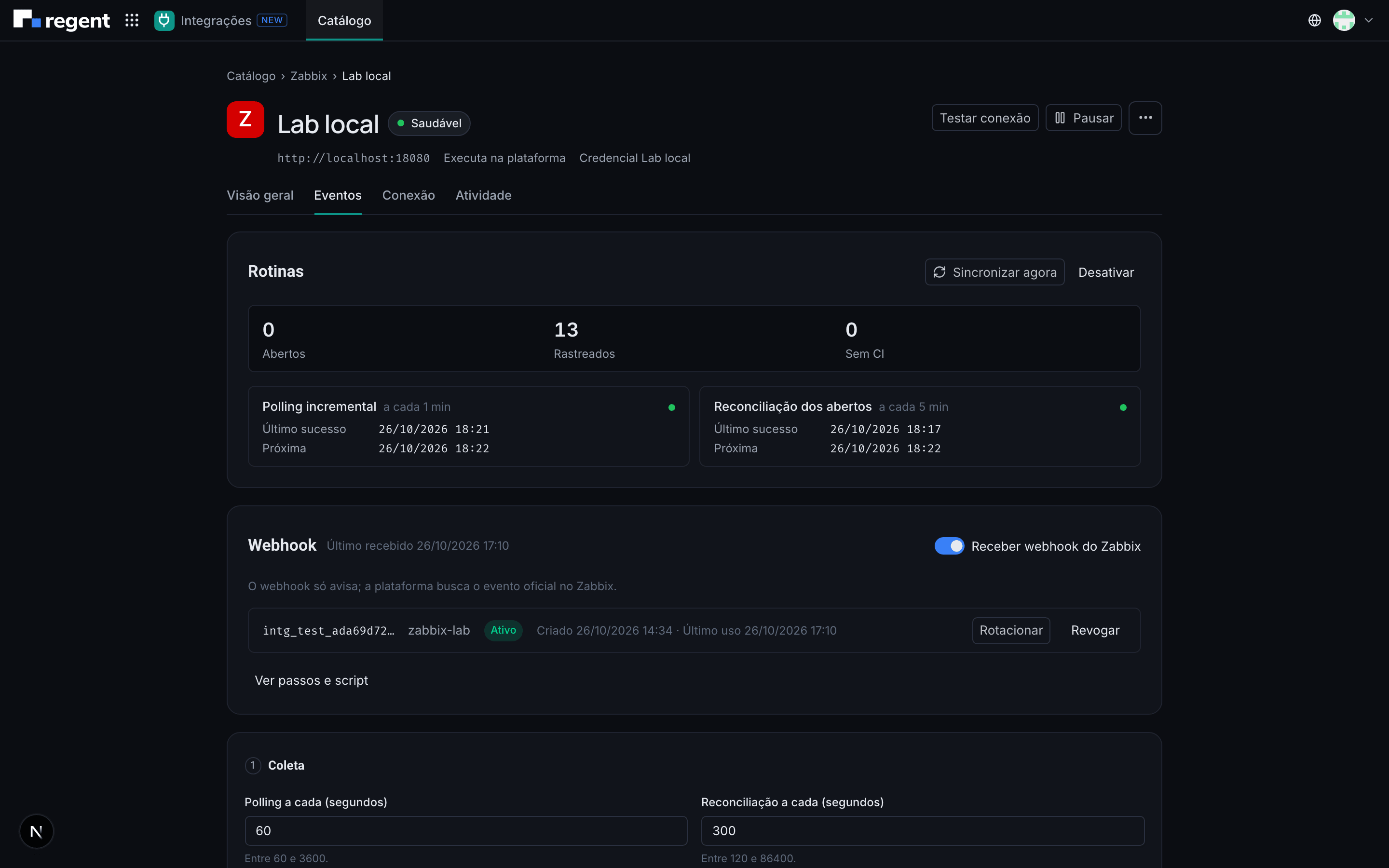The image size is (1389, 868).
Task: Click the 0 Abertos counter
Action: 284,339
